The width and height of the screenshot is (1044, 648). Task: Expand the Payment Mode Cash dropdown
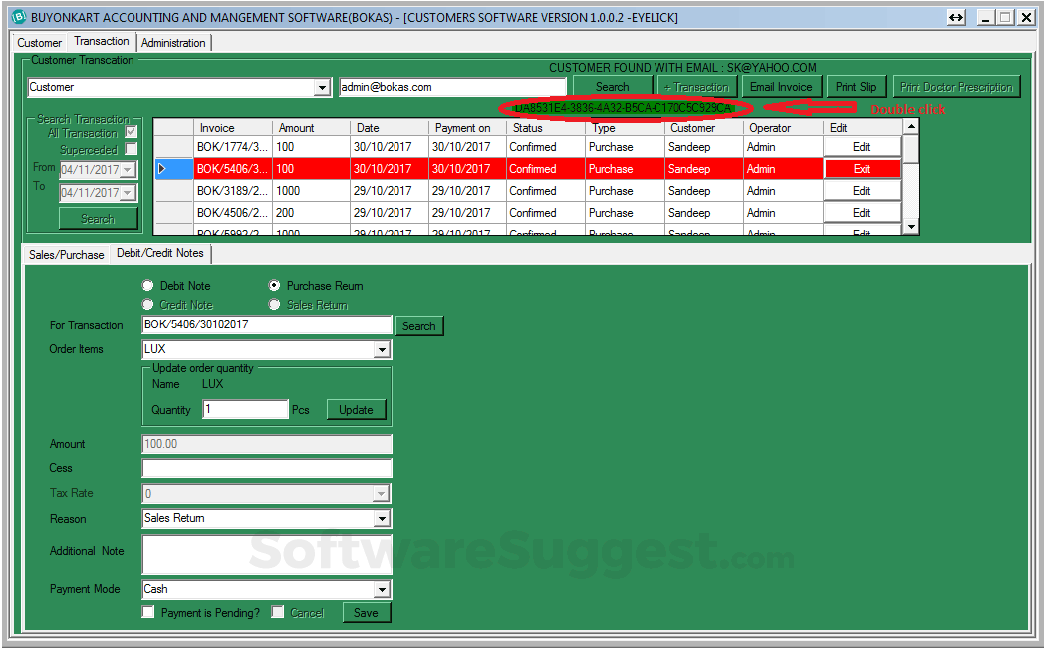tap(381, 590)
